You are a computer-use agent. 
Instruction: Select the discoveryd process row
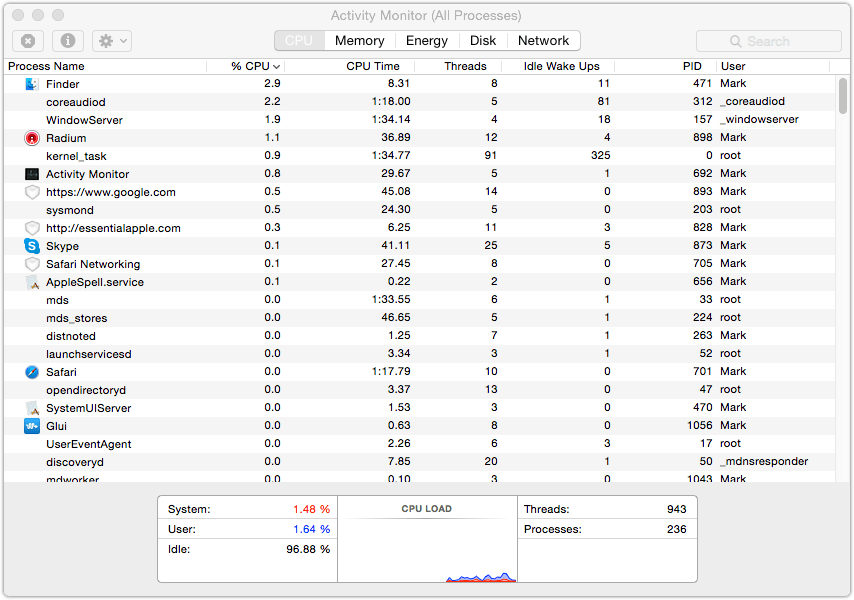click(419, 461)
